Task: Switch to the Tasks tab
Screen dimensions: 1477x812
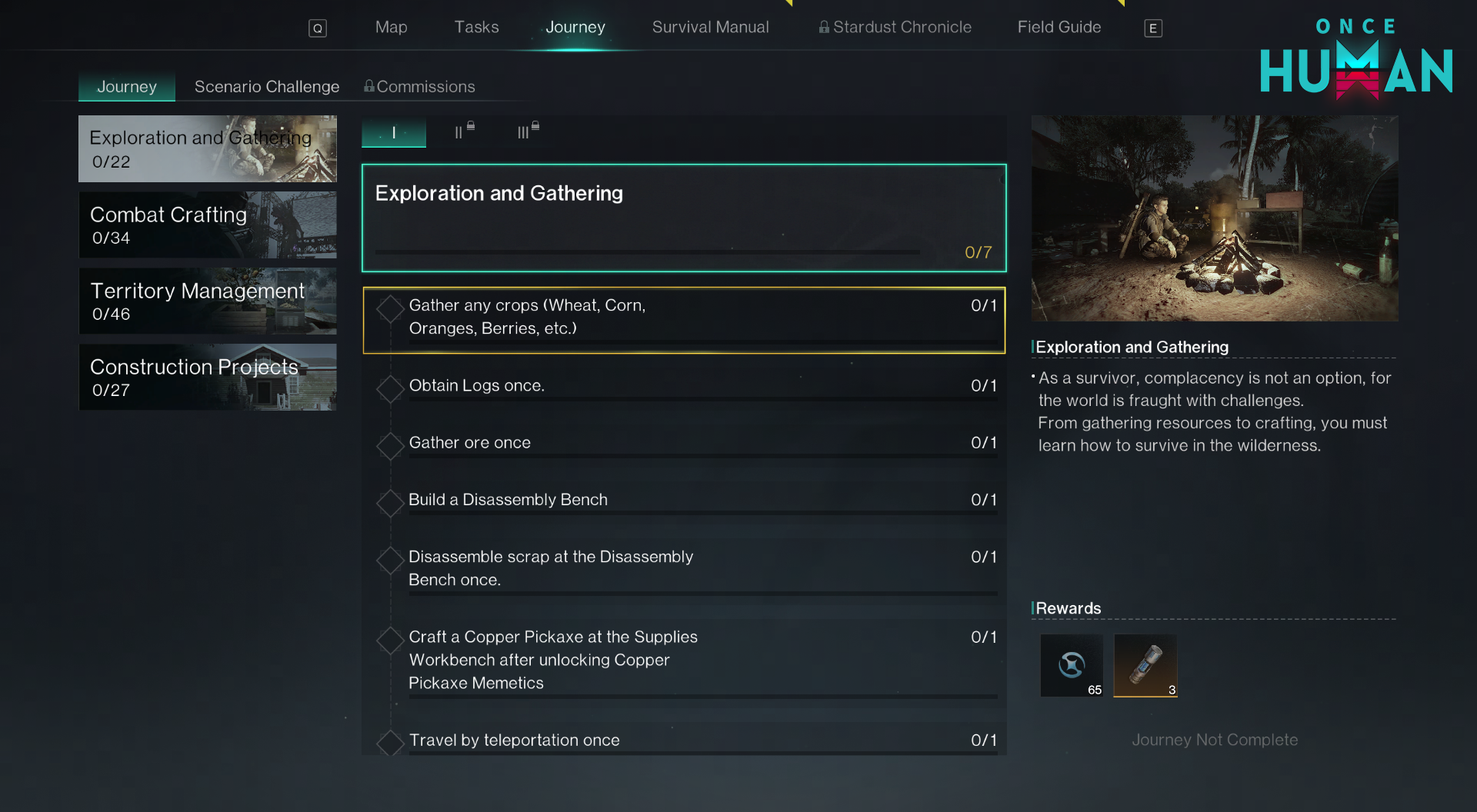Action: (x=476, y=27)
